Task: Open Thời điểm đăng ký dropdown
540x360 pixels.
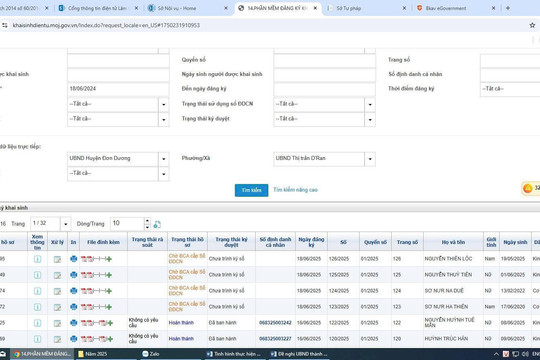Action: 510,89
